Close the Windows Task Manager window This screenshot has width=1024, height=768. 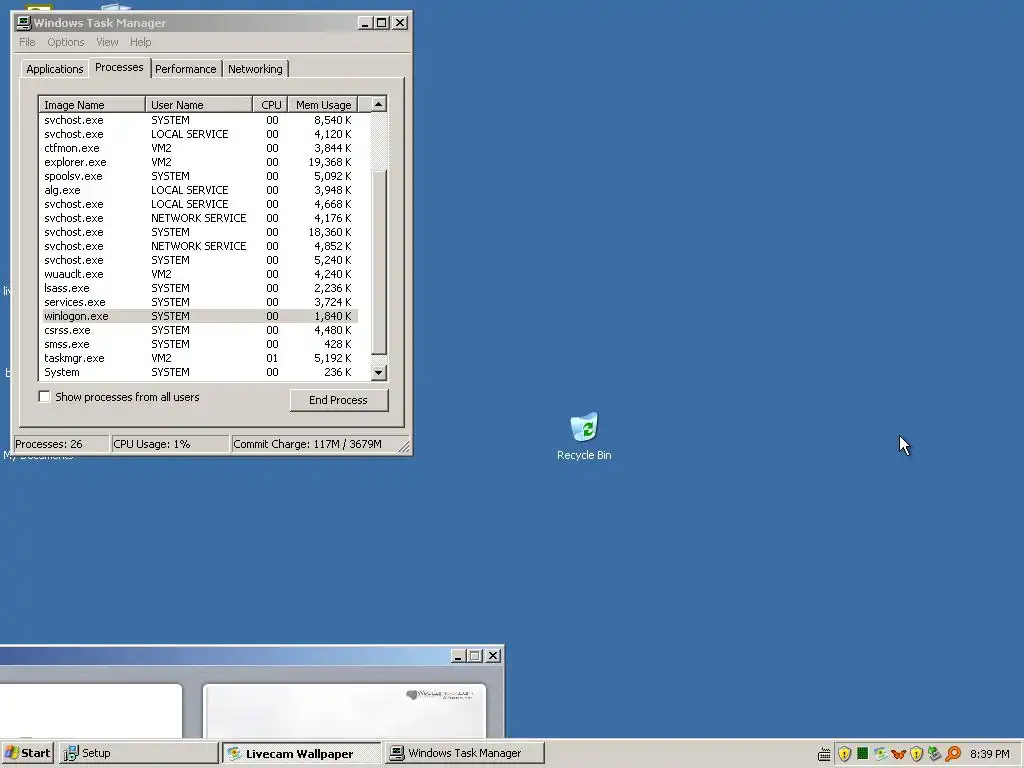click(x=400, y=23)
